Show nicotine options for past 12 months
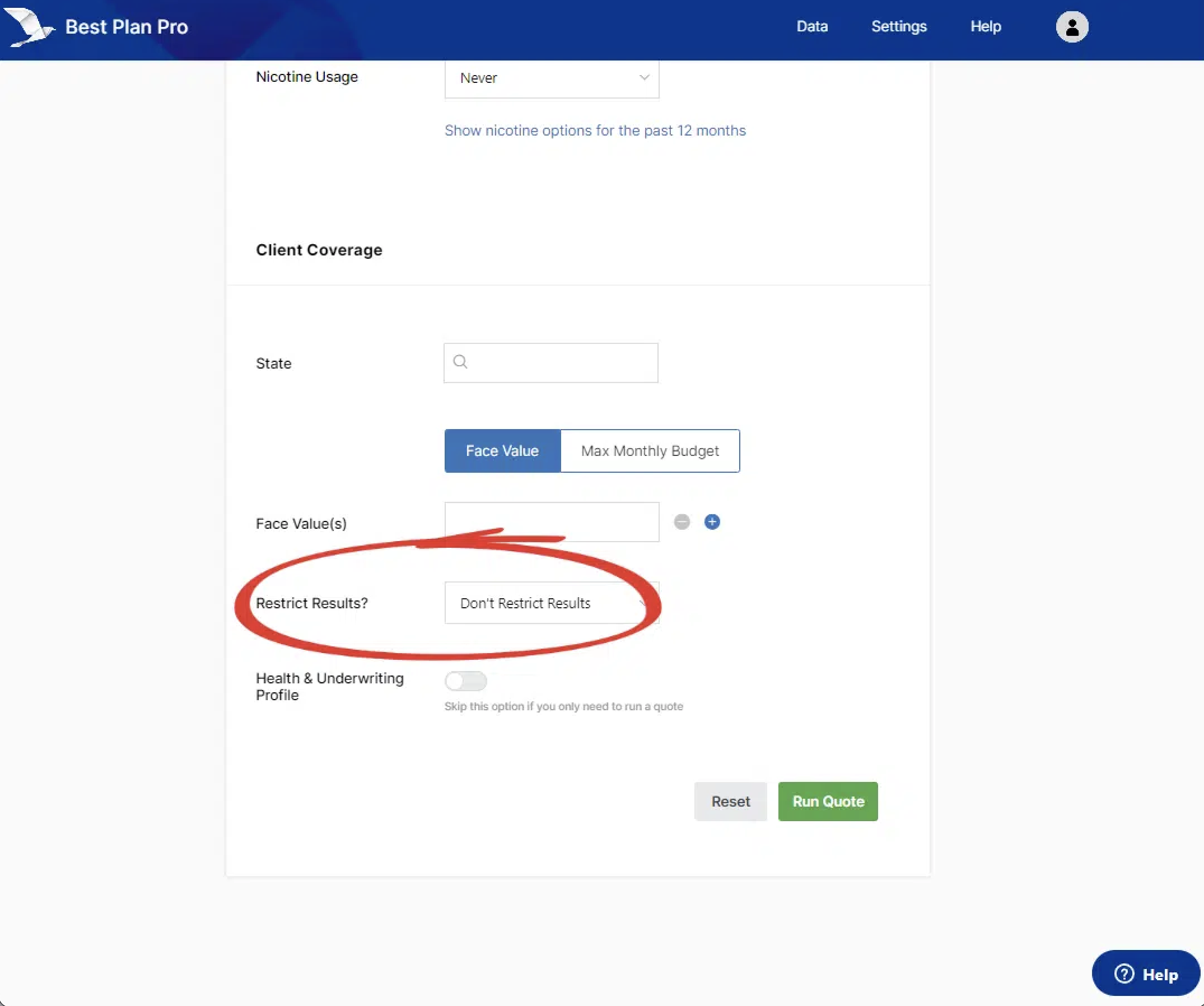This screenshot has width=1204, height=1006. [595, 131]
